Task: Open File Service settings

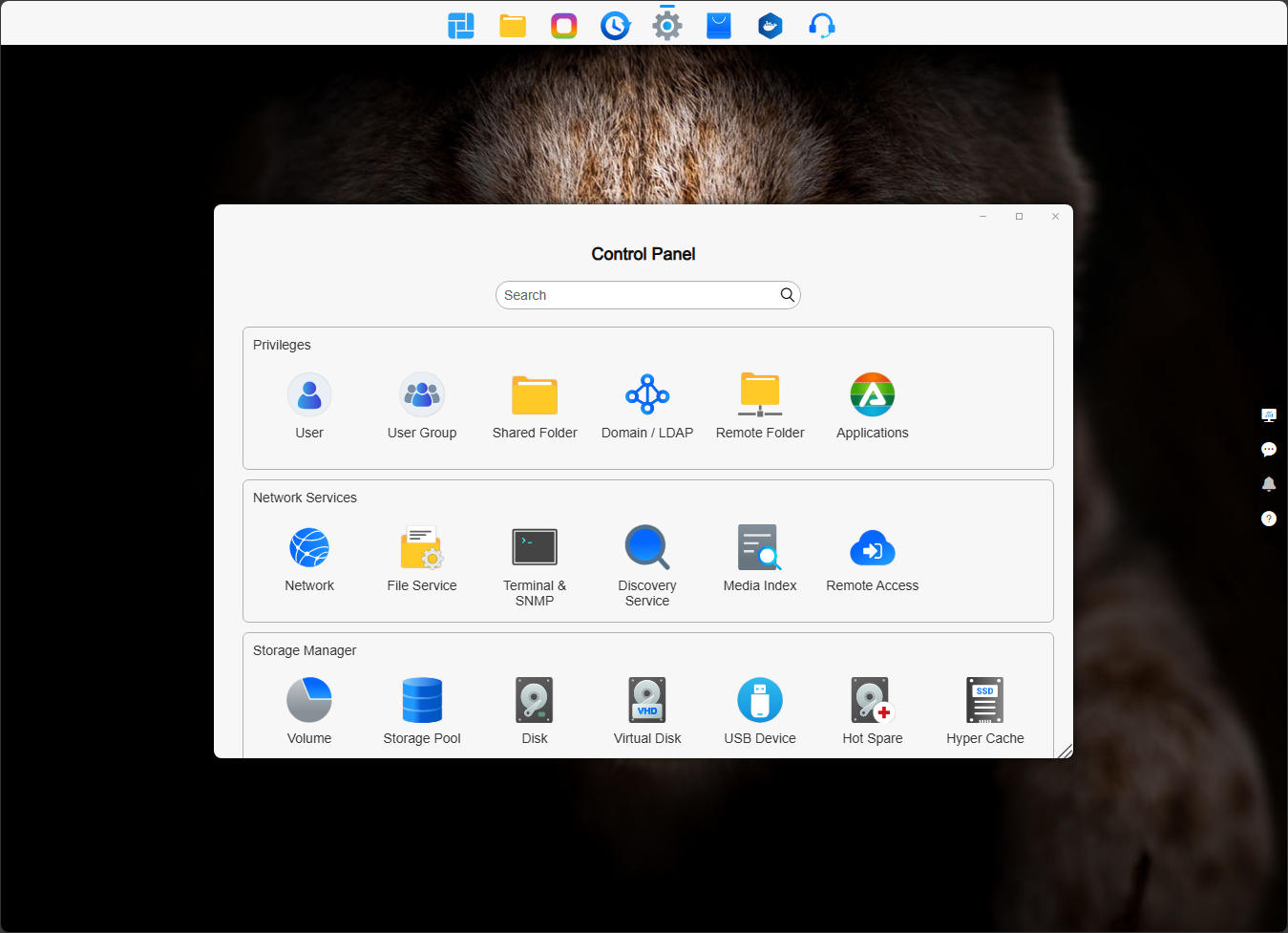Action: [x=422, y=547]
